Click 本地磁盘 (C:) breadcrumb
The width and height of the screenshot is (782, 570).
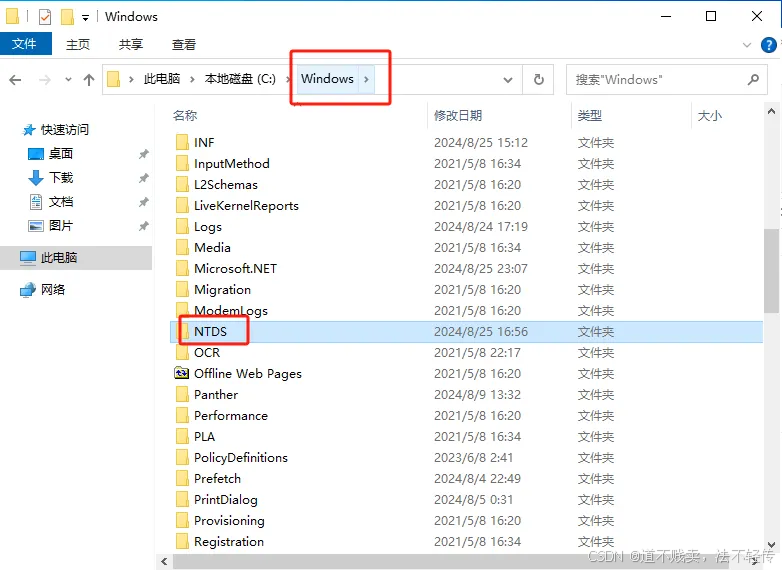(x=240, y=79)
